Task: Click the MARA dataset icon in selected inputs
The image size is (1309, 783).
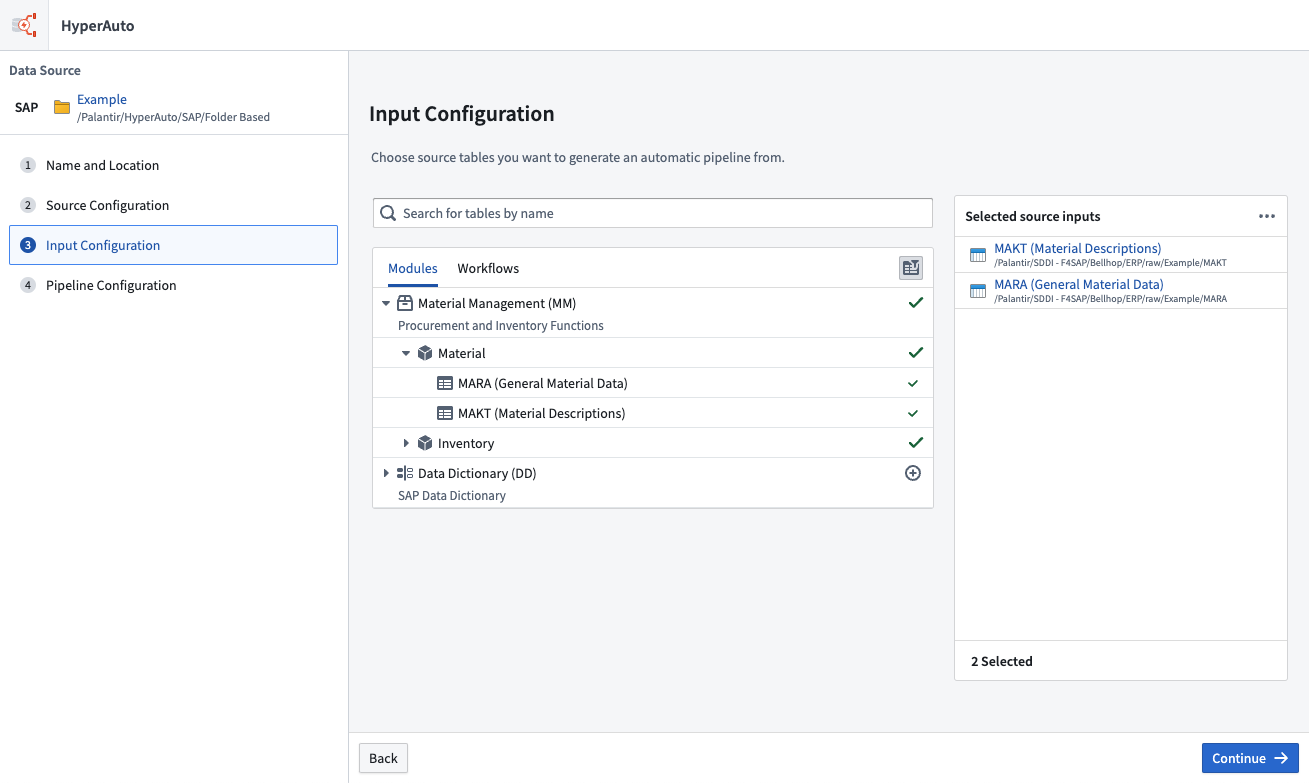Action: pos(978,291)
